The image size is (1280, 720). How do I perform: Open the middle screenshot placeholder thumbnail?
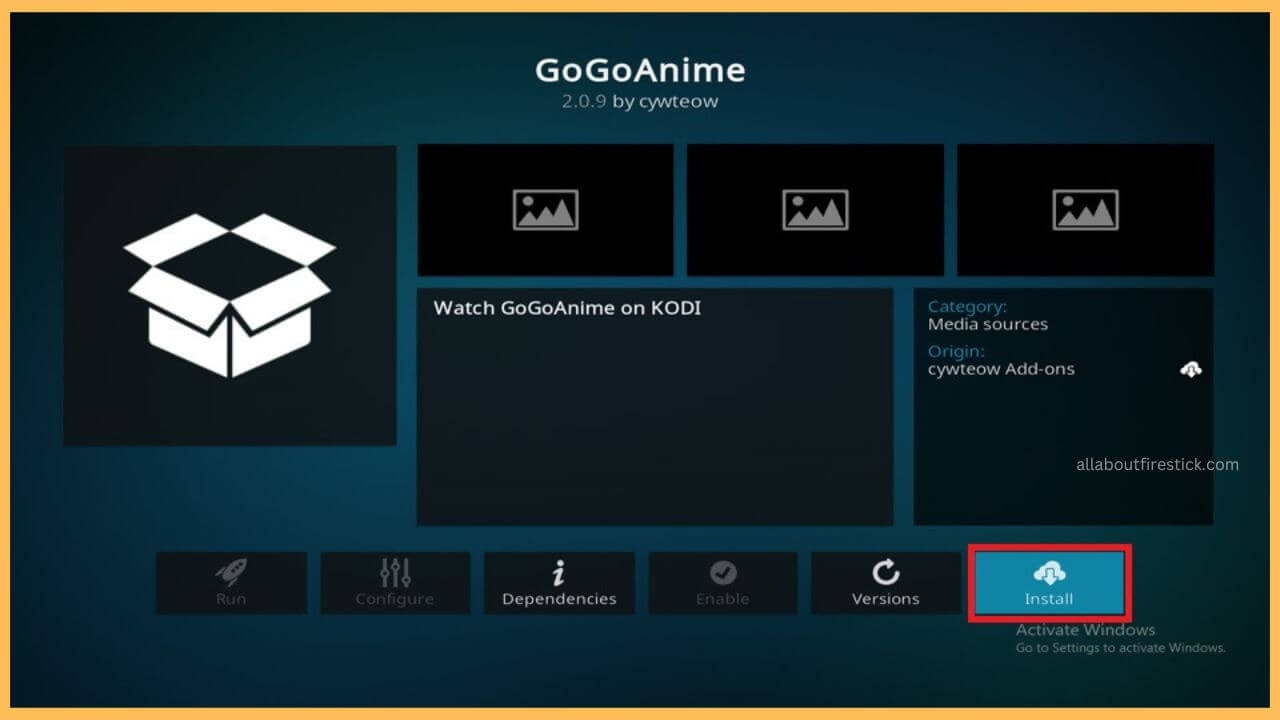(x=815, y=209)
